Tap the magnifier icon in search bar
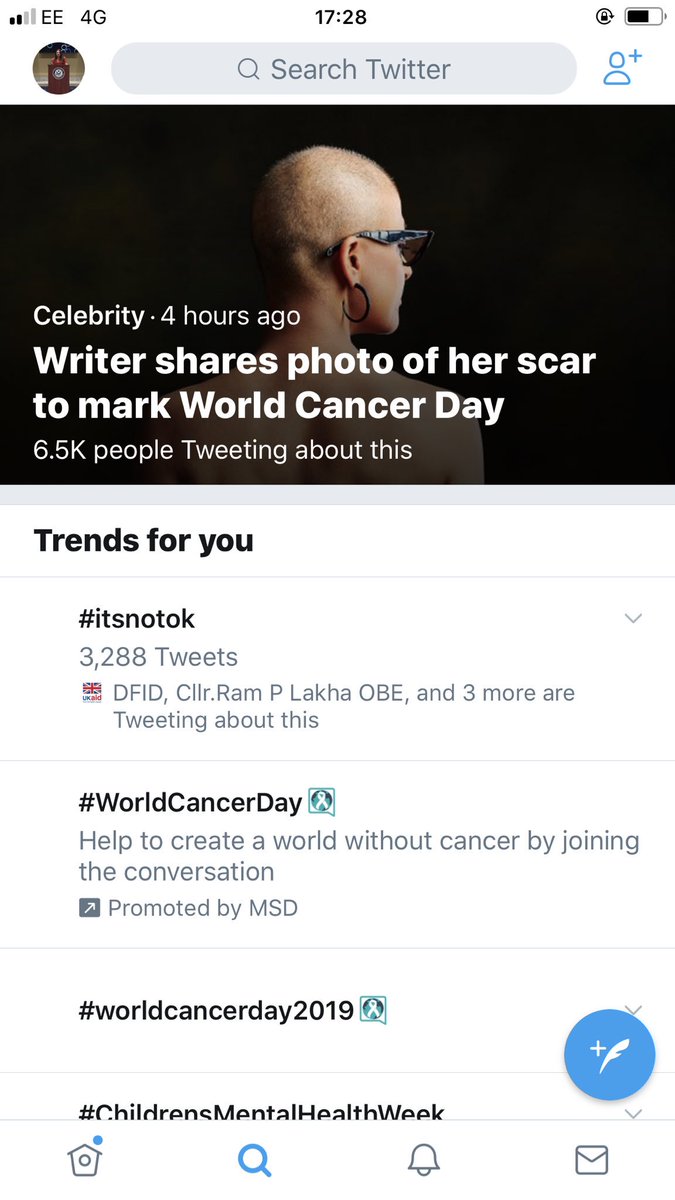The height and width of the screenshot is (1200, 675). click(248, 70)
